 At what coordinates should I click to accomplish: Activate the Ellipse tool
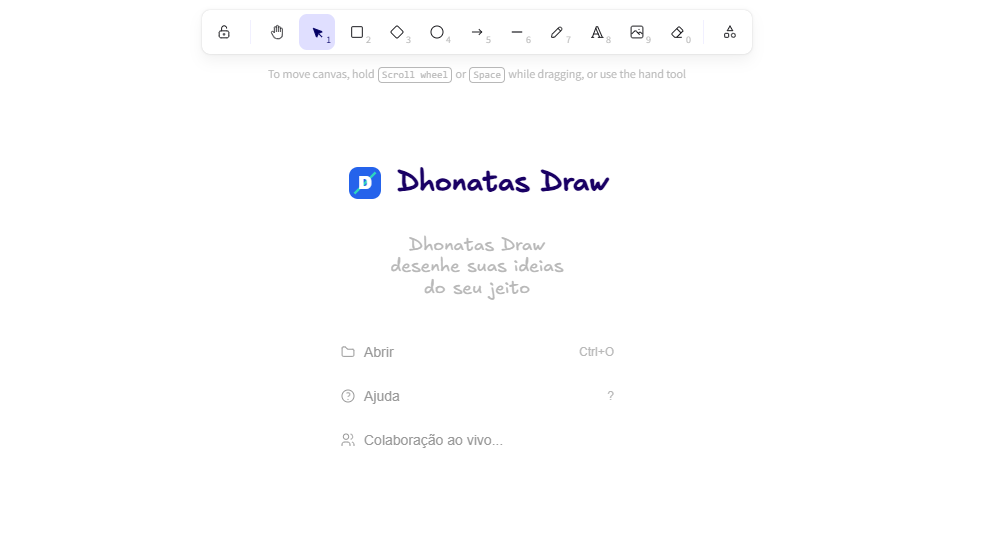pos(437,32)
